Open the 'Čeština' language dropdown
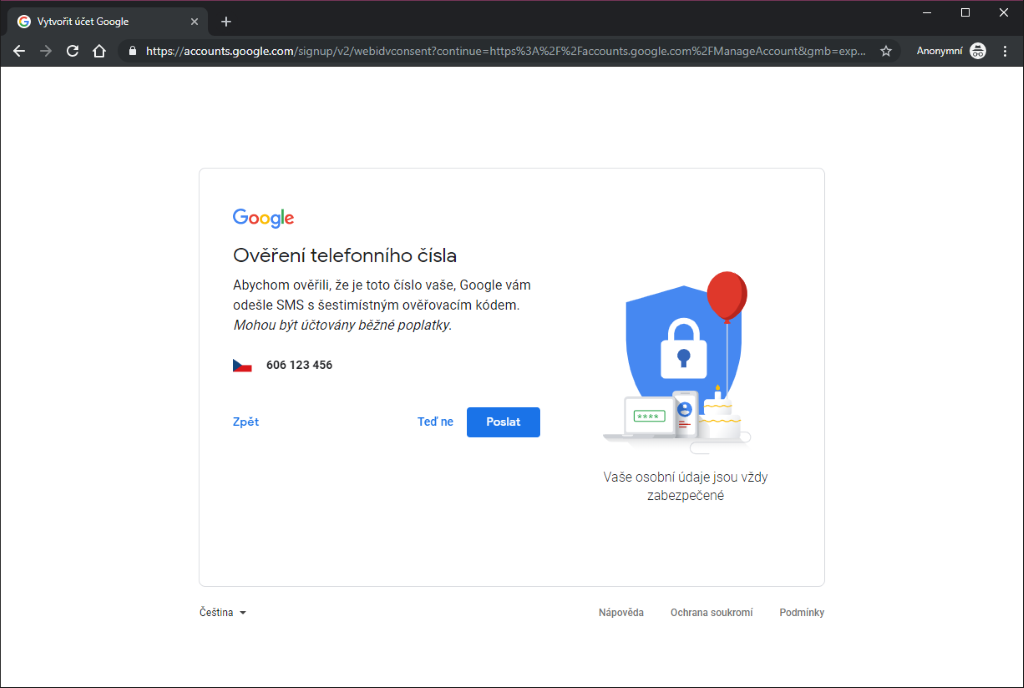Image resolution: width=1024 pixels, height=688 pixels. 223,612
